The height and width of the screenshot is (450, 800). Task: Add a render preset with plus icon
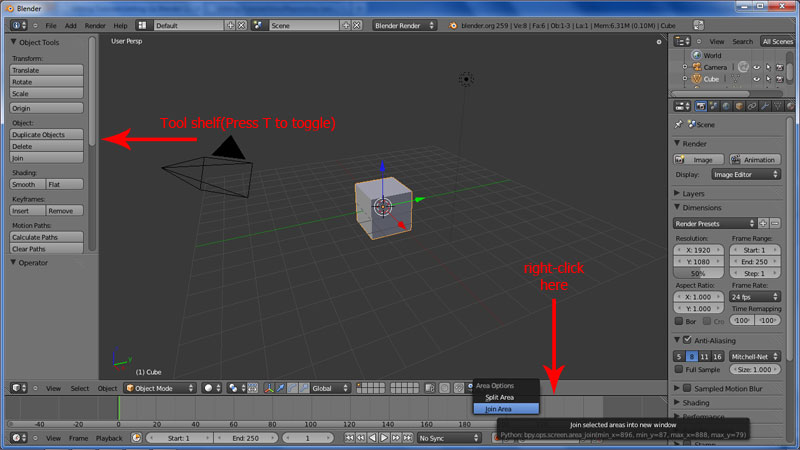pos(763,223)
